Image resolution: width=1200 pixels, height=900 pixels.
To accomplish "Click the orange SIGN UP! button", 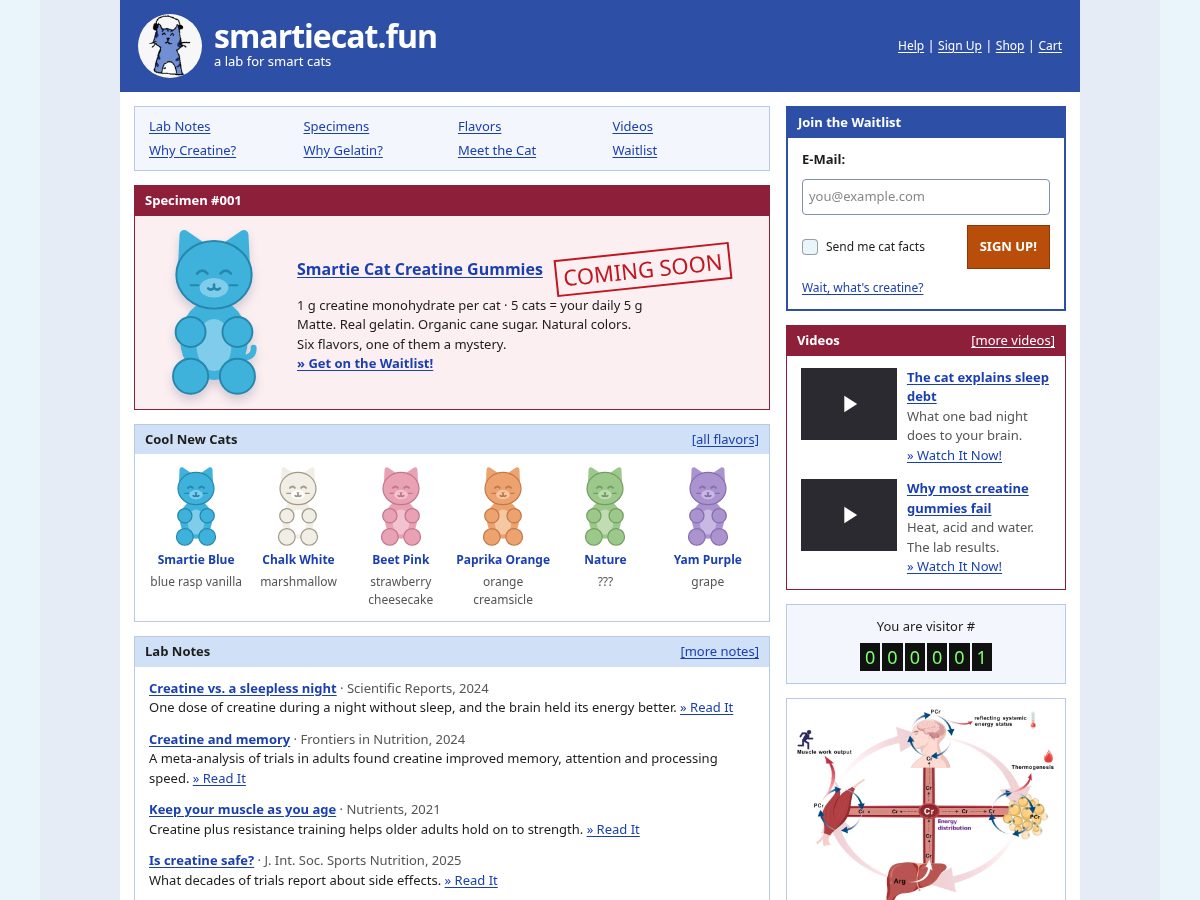I will [1008, 247].
